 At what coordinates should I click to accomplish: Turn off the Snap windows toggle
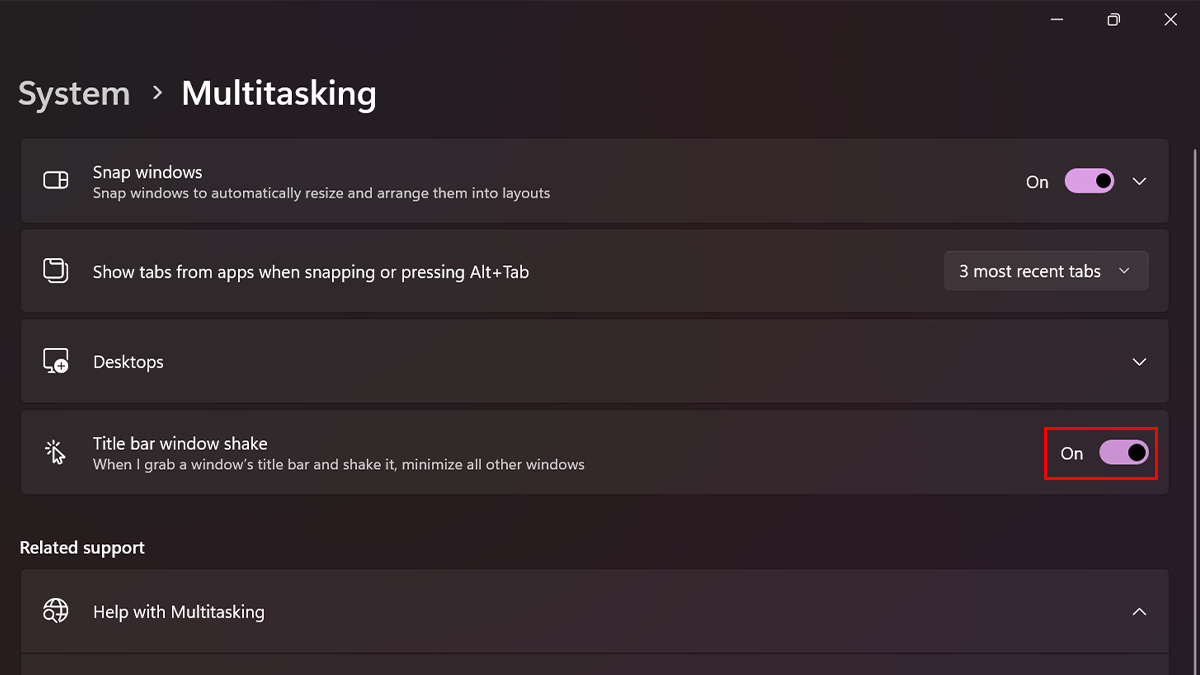pyautogui.click(x=1089, y=181)
